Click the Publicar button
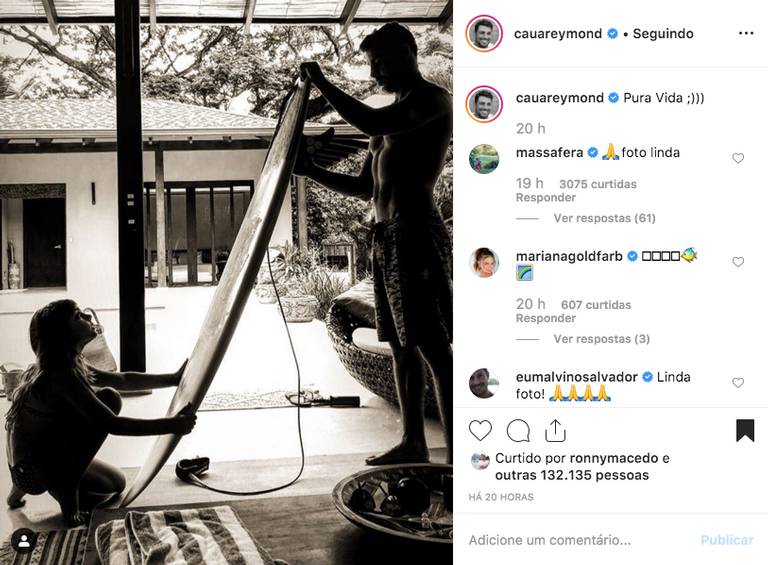 click(727, 540)
